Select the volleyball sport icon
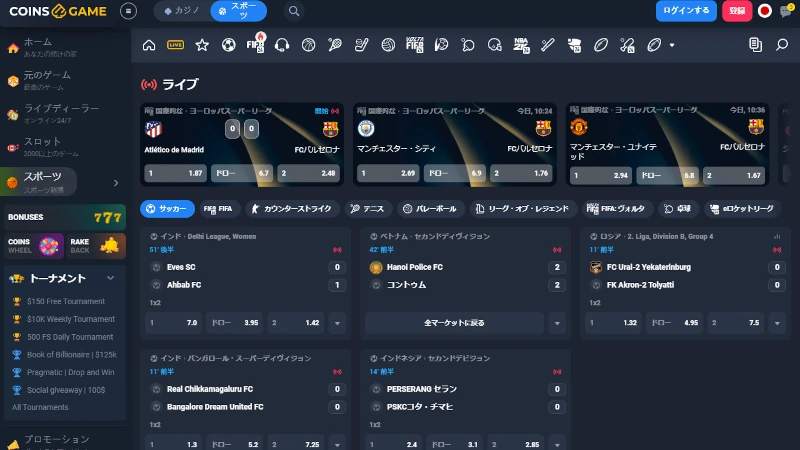The width and height of the screenshot is (800, 450). point(388,45)
